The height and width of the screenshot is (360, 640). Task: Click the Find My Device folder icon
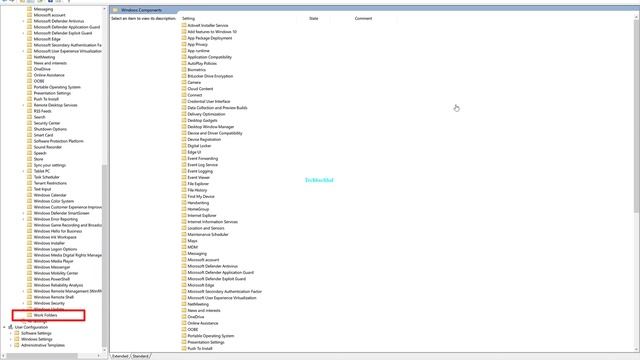pyautogui.click(x=184, y=196)
